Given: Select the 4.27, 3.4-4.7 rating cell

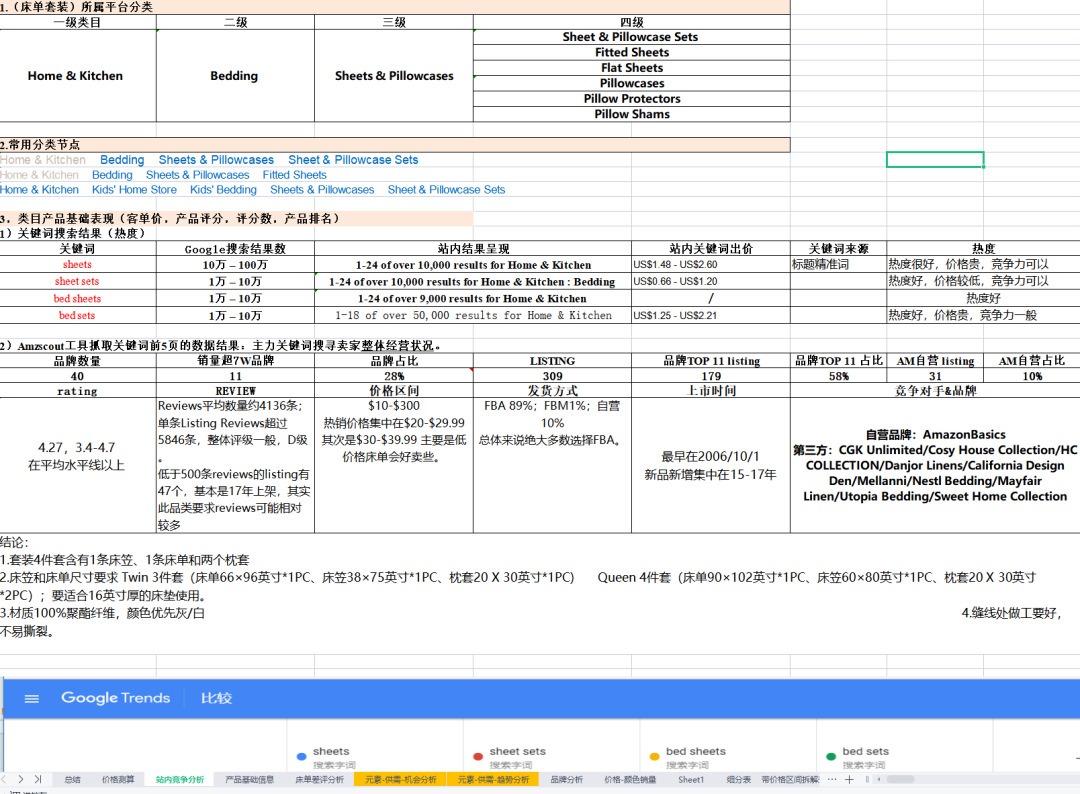Looking at the screenshot, I should coord(78,465).
